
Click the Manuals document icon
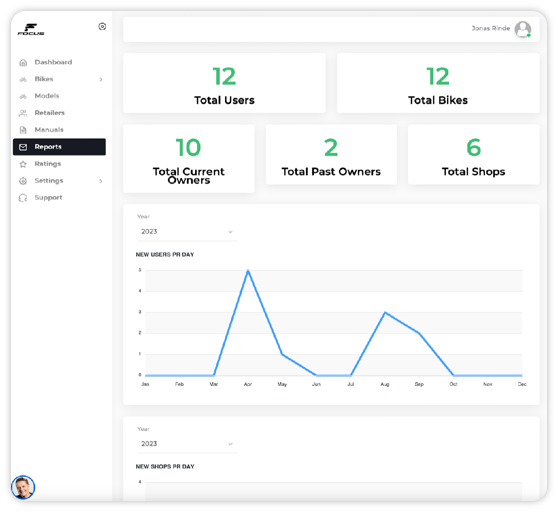pyautogui.click(x=23, y=130)
